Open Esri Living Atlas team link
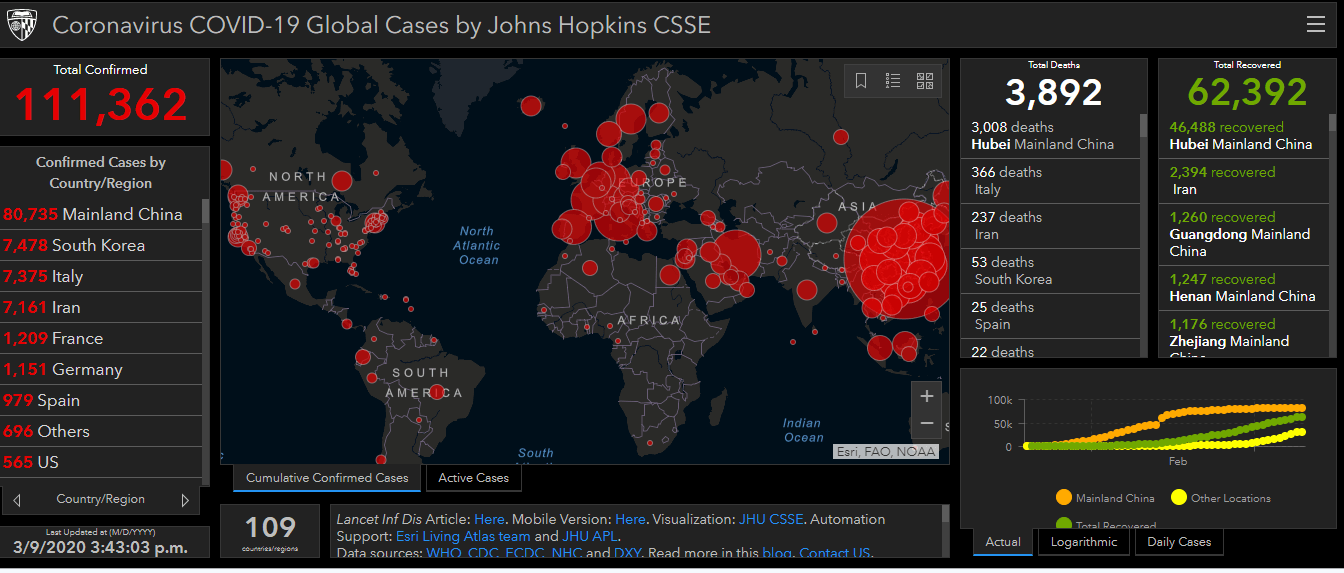 point(463,536)
